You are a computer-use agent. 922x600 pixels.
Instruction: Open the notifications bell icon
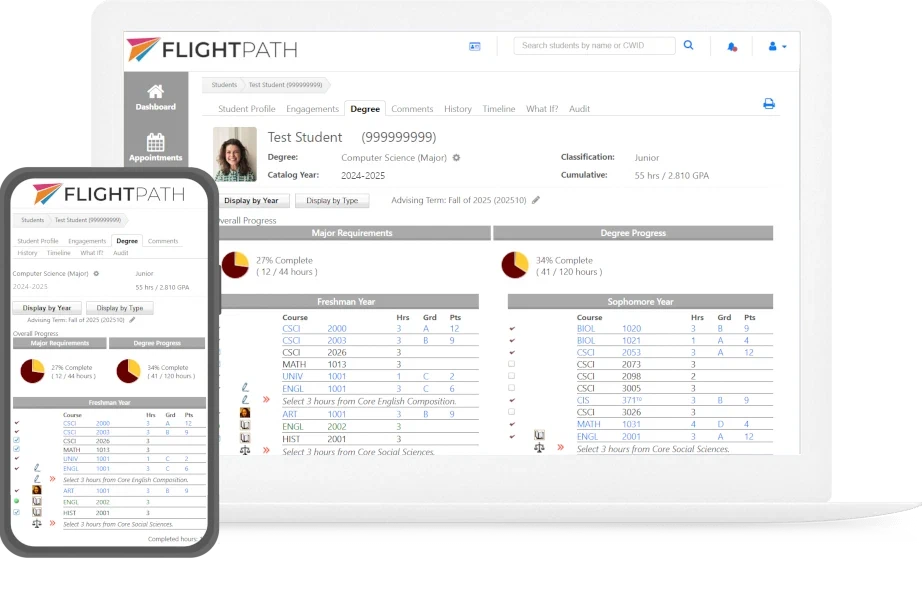pyautogui.click(x=731, y=47)
